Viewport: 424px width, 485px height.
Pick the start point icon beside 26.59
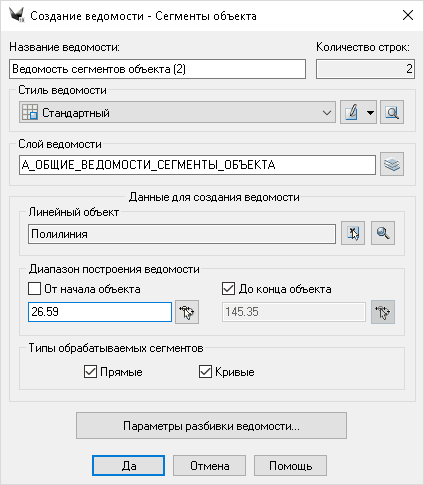(x=187, y=312)
